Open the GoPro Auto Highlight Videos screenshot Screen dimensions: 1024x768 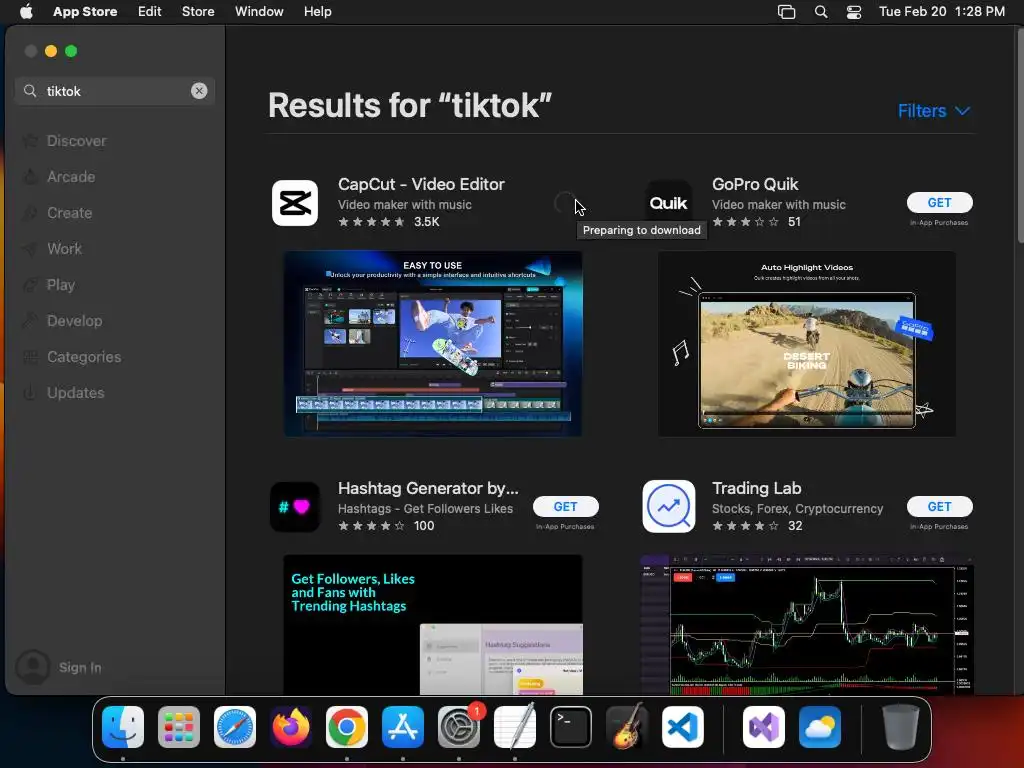(807, 344)
